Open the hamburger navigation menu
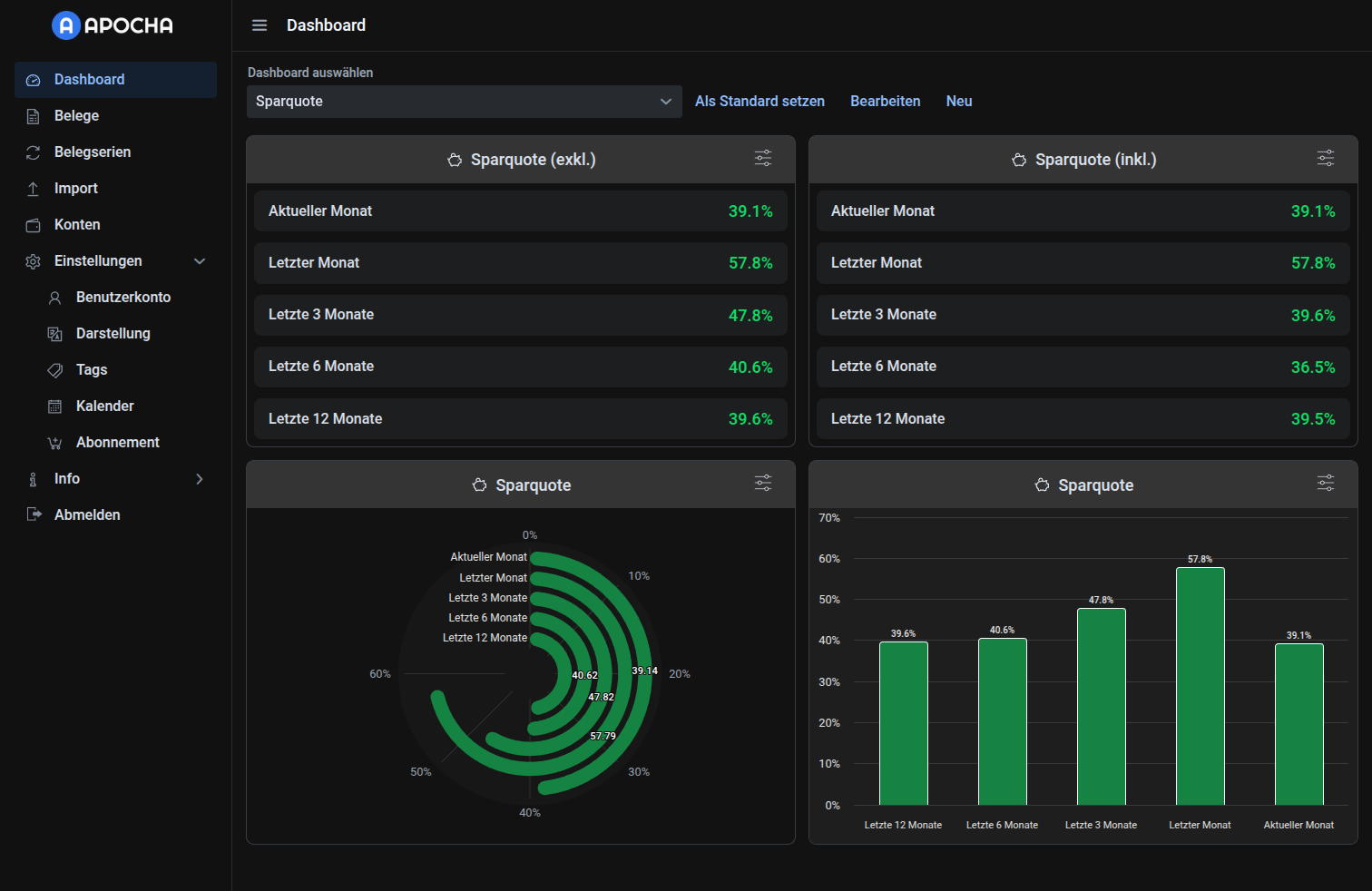1372x891 pixels. click(x=259, y=25)
